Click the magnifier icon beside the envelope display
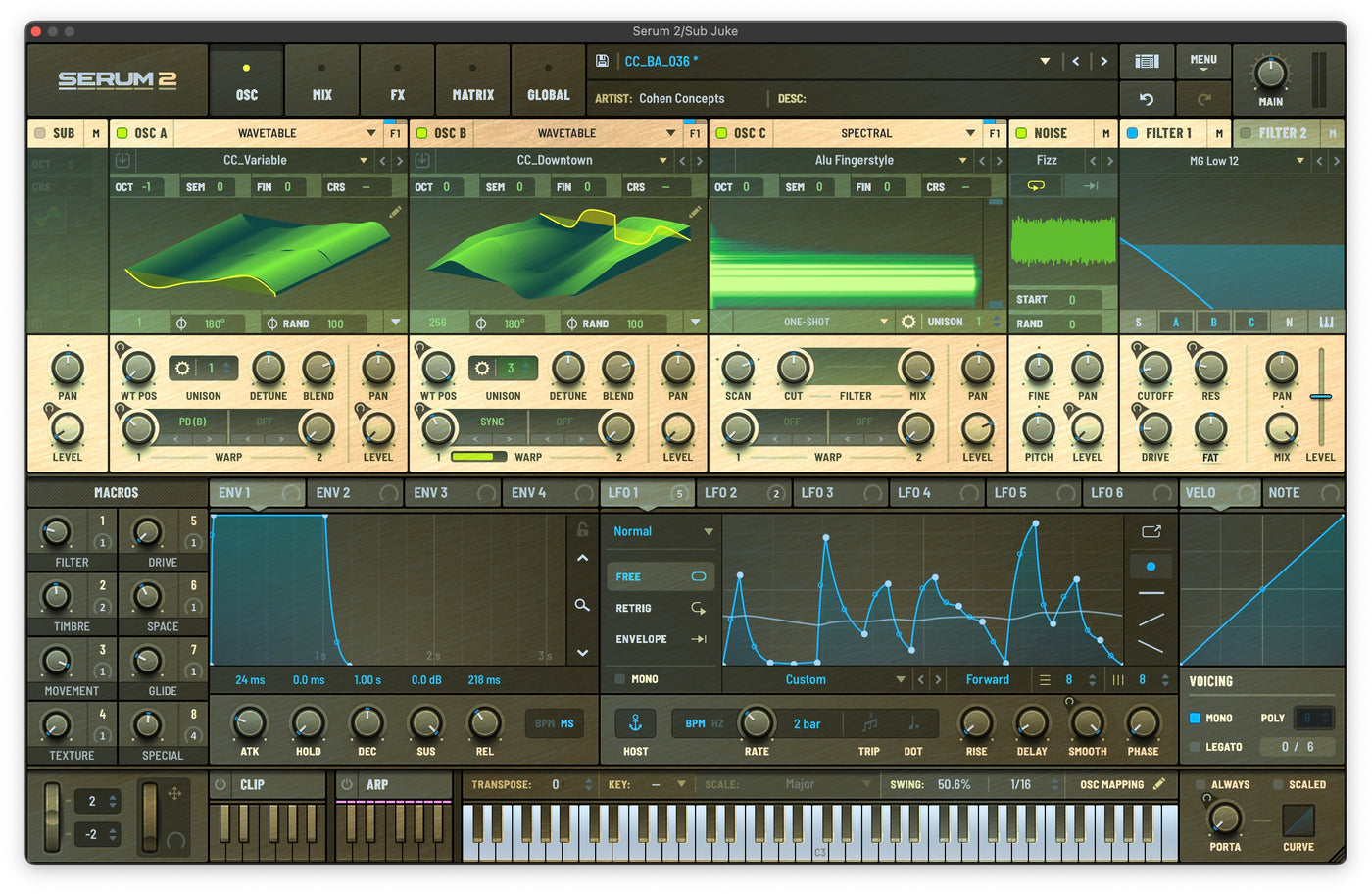Image resolution: width=1372 pixels, height=894 pixels. [x=581, y=606]
